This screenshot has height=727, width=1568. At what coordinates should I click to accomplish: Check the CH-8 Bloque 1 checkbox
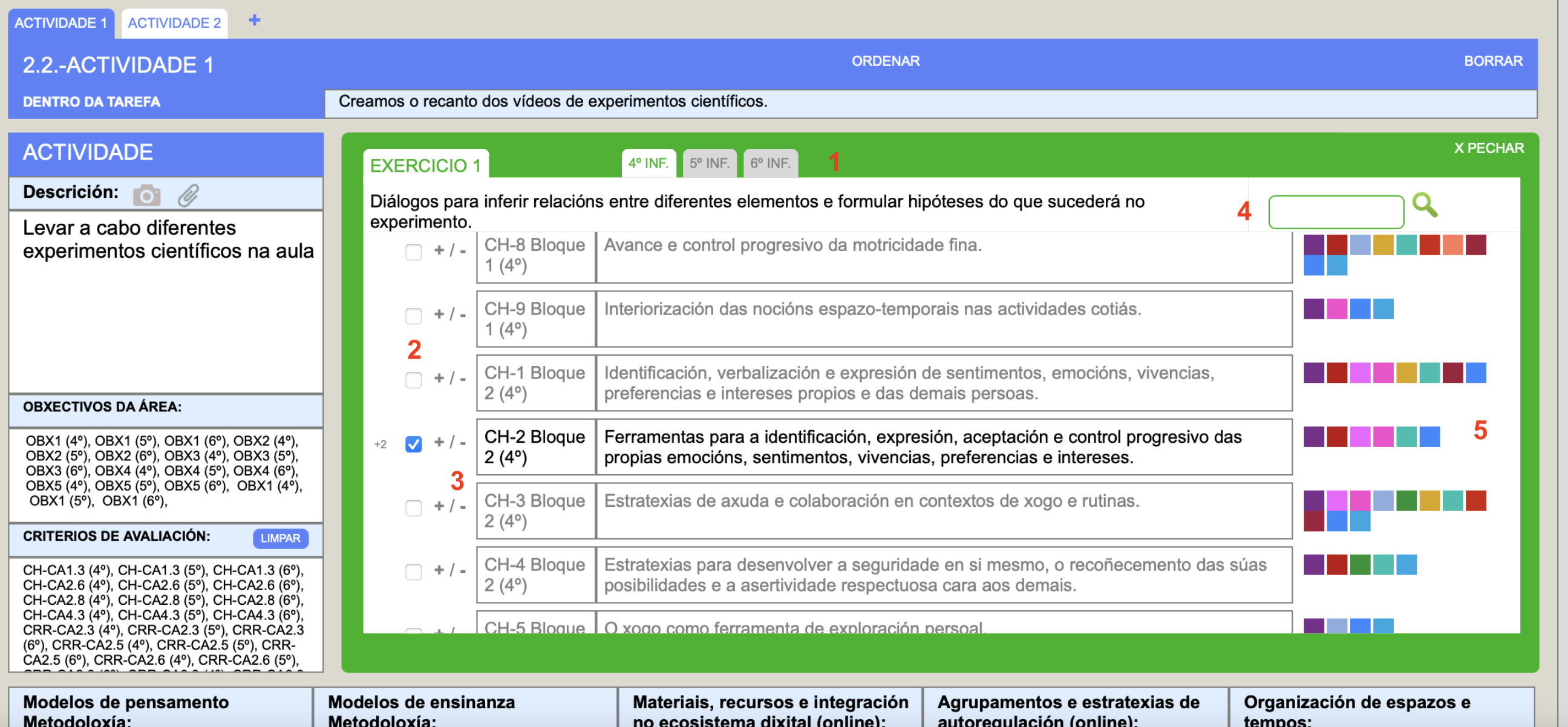coord(413,252)
